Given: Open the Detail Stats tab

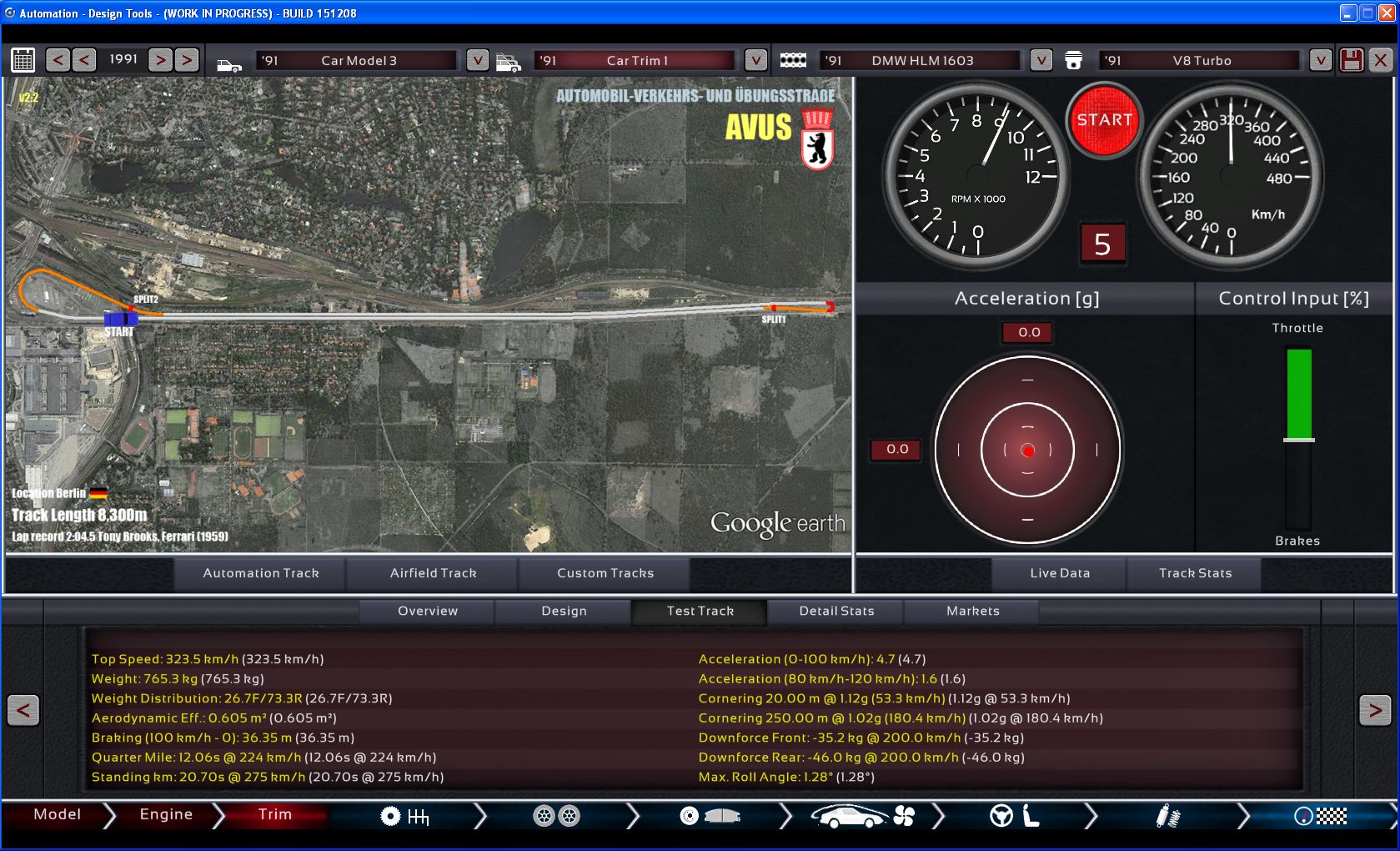Looking at the screenshot, I should click(836, 611).
